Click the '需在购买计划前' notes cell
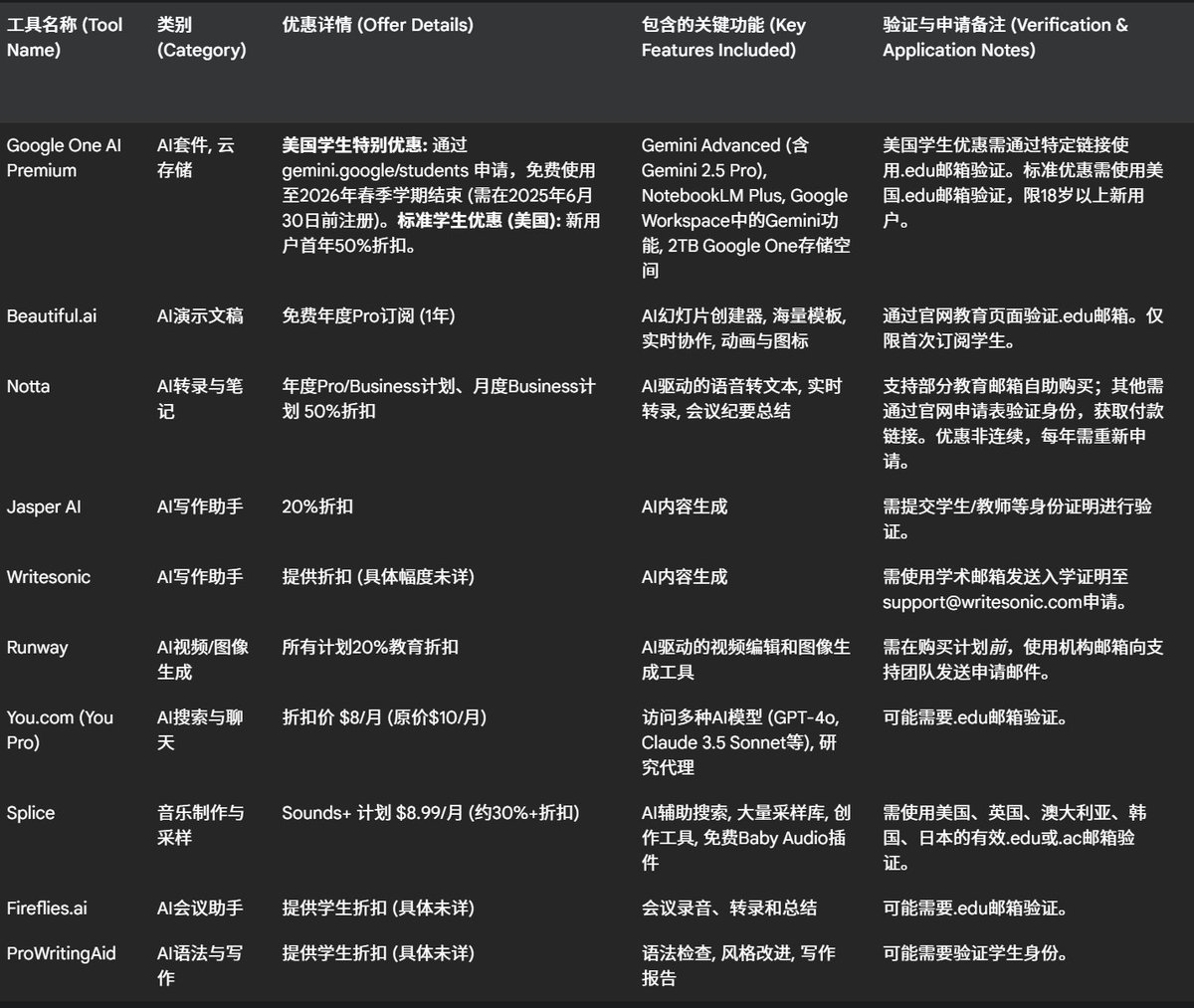This screenshot has height=1008, width=1194. coord(1023,659)
